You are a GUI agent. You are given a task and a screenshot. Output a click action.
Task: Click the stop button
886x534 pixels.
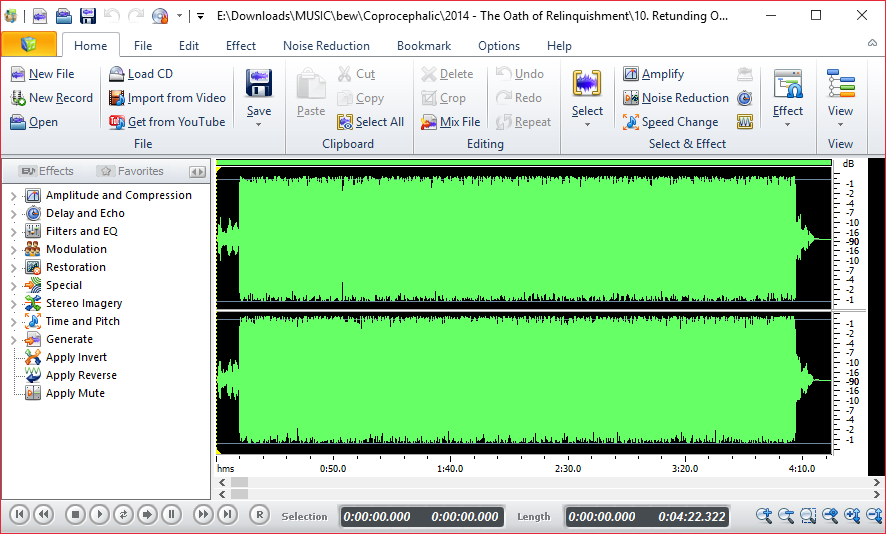click(75, 514)
